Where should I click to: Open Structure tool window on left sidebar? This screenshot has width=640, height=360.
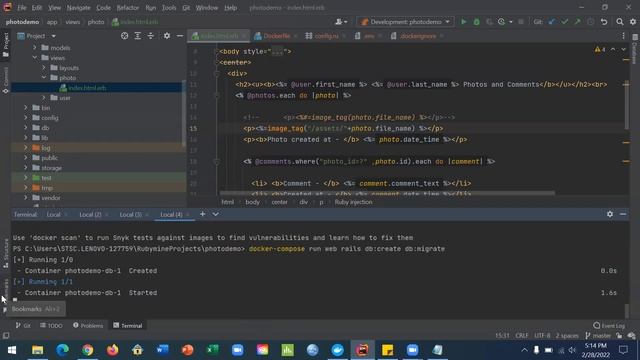click(x=5, y=253)
